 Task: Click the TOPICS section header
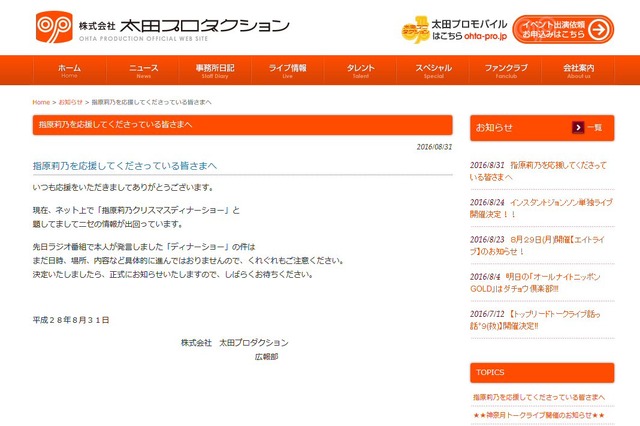point(542,373)
